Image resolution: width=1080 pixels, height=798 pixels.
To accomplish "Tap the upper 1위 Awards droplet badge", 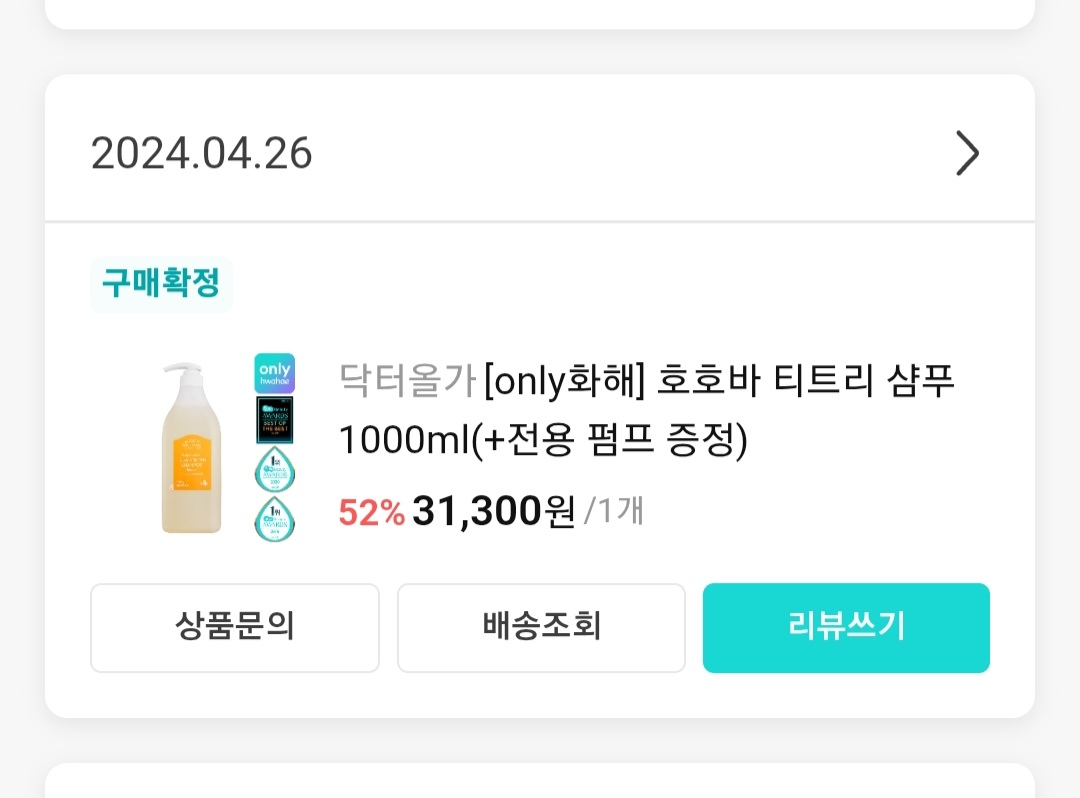I will pos(274,470).
